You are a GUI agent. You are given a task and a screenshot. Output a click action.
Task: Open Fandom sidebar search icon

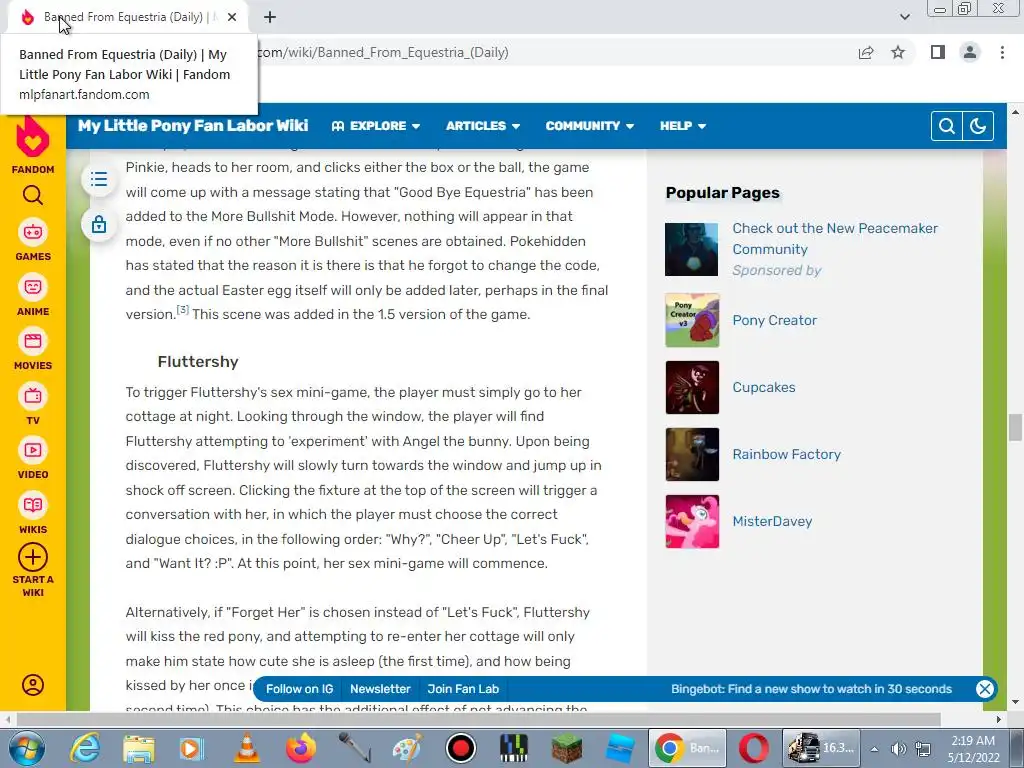pos(33,195)
